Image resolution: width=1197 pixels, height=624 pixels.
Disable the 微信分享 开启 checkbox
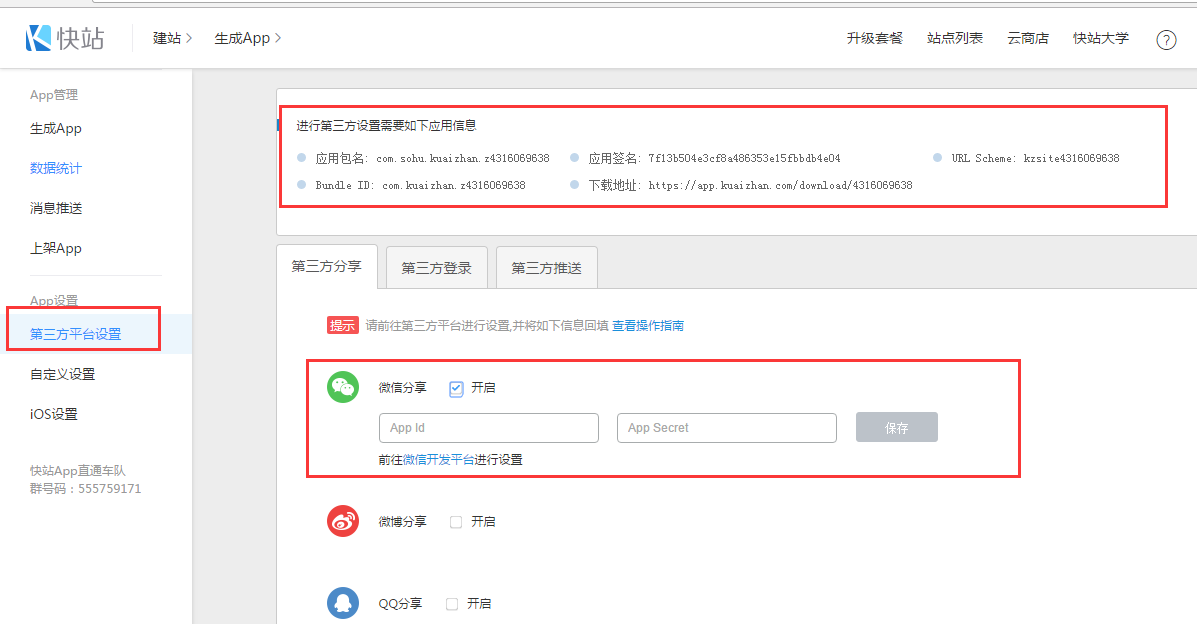click(x=456, y=388)
